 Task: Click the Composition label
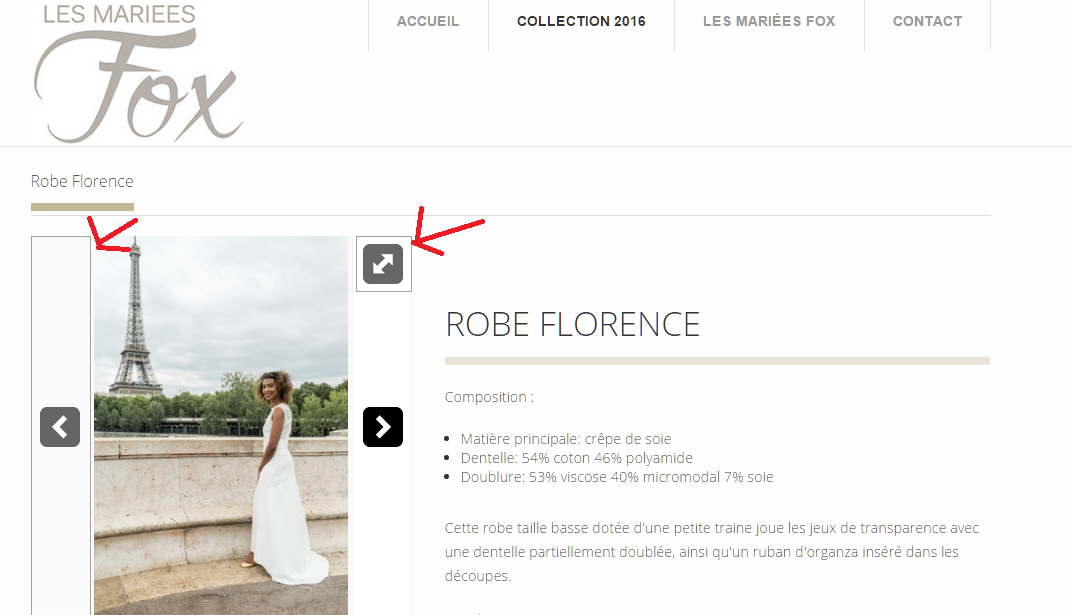click(x=489, y=397)
